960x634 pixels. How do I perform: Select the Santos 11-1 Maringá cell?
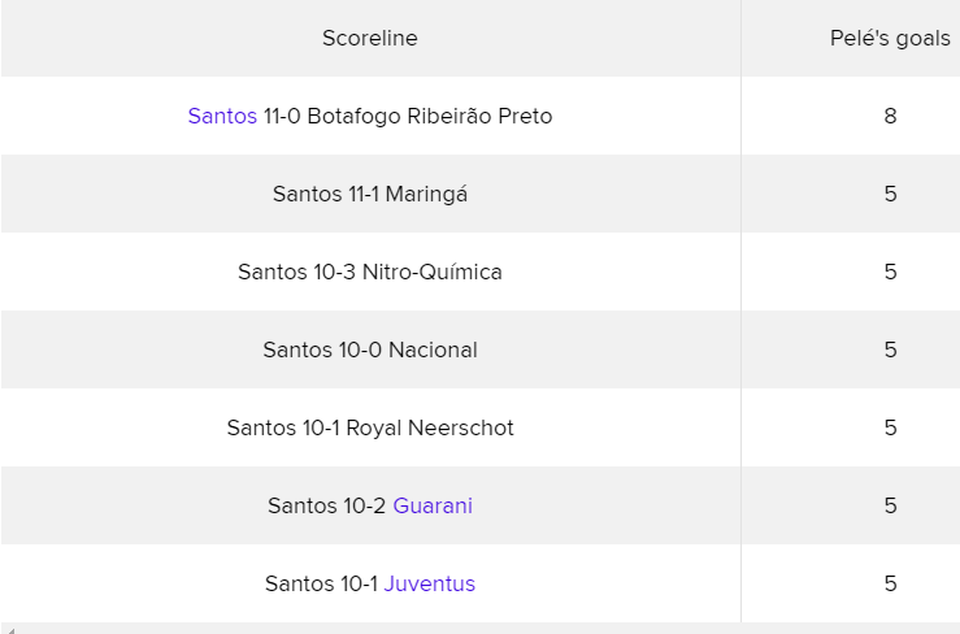click(370, 193)
